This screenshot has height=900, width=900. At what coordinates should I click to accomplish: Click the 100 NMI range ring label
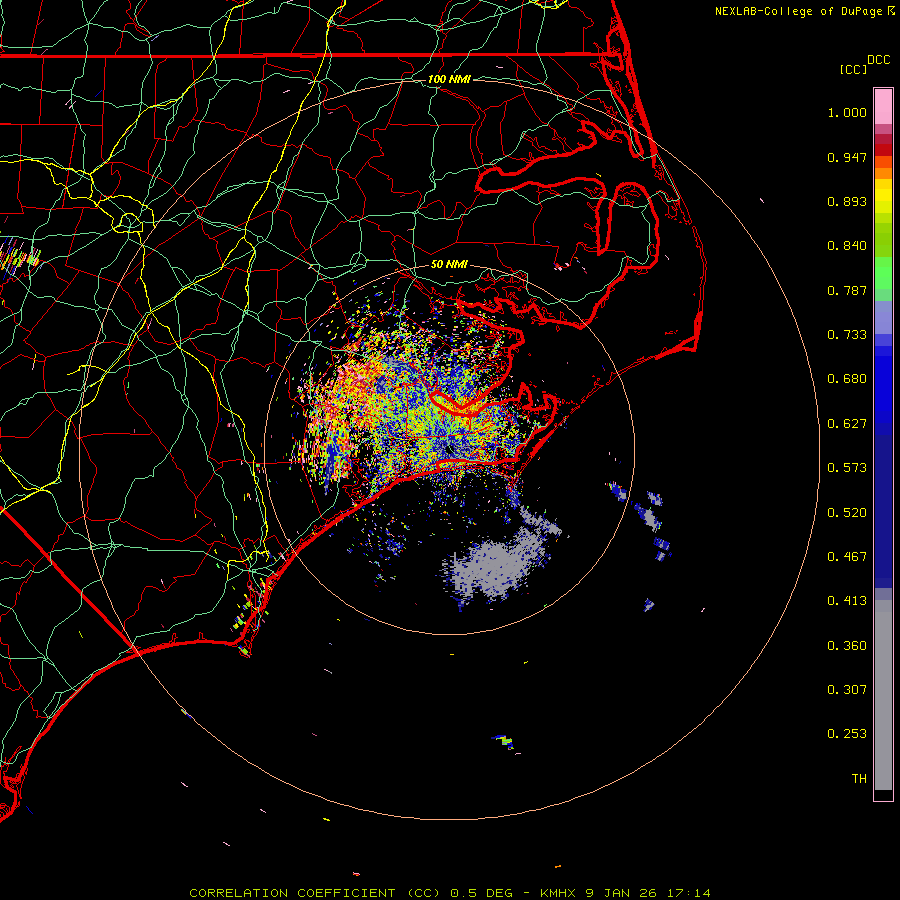[x=449, y=79]
